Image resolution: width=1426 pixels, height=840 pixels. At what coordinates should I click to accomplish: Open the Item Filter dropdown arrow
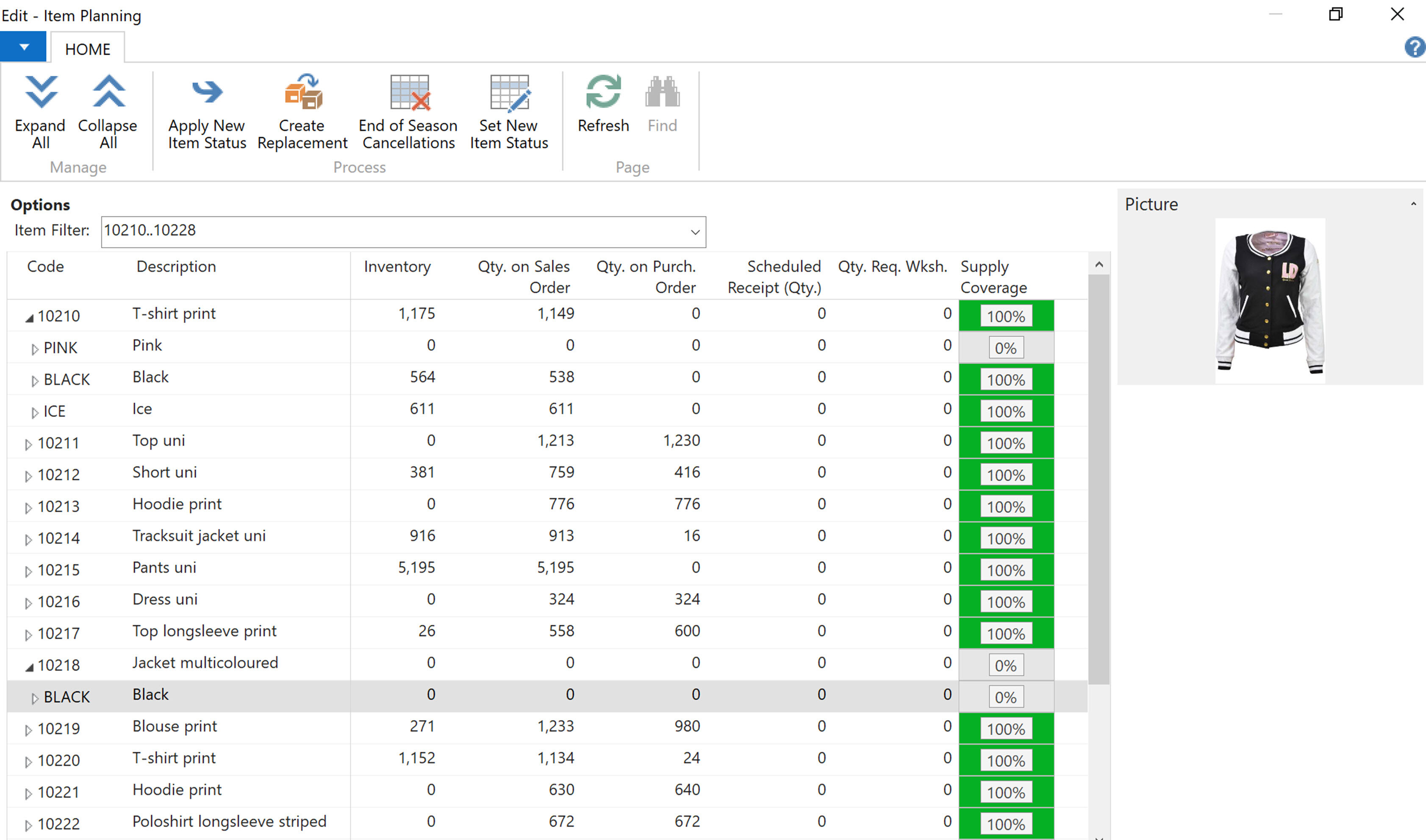[695, 232]
